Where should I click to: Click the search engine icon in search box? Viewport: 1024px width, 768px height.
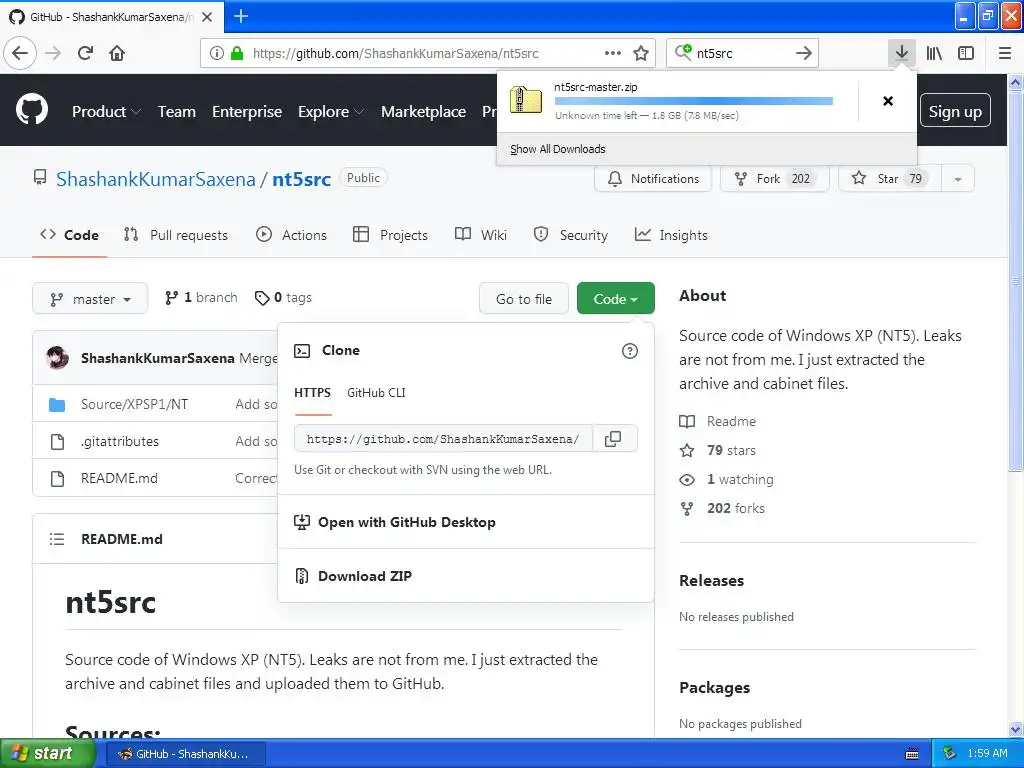pyautogui.click(x=683, y=52)
